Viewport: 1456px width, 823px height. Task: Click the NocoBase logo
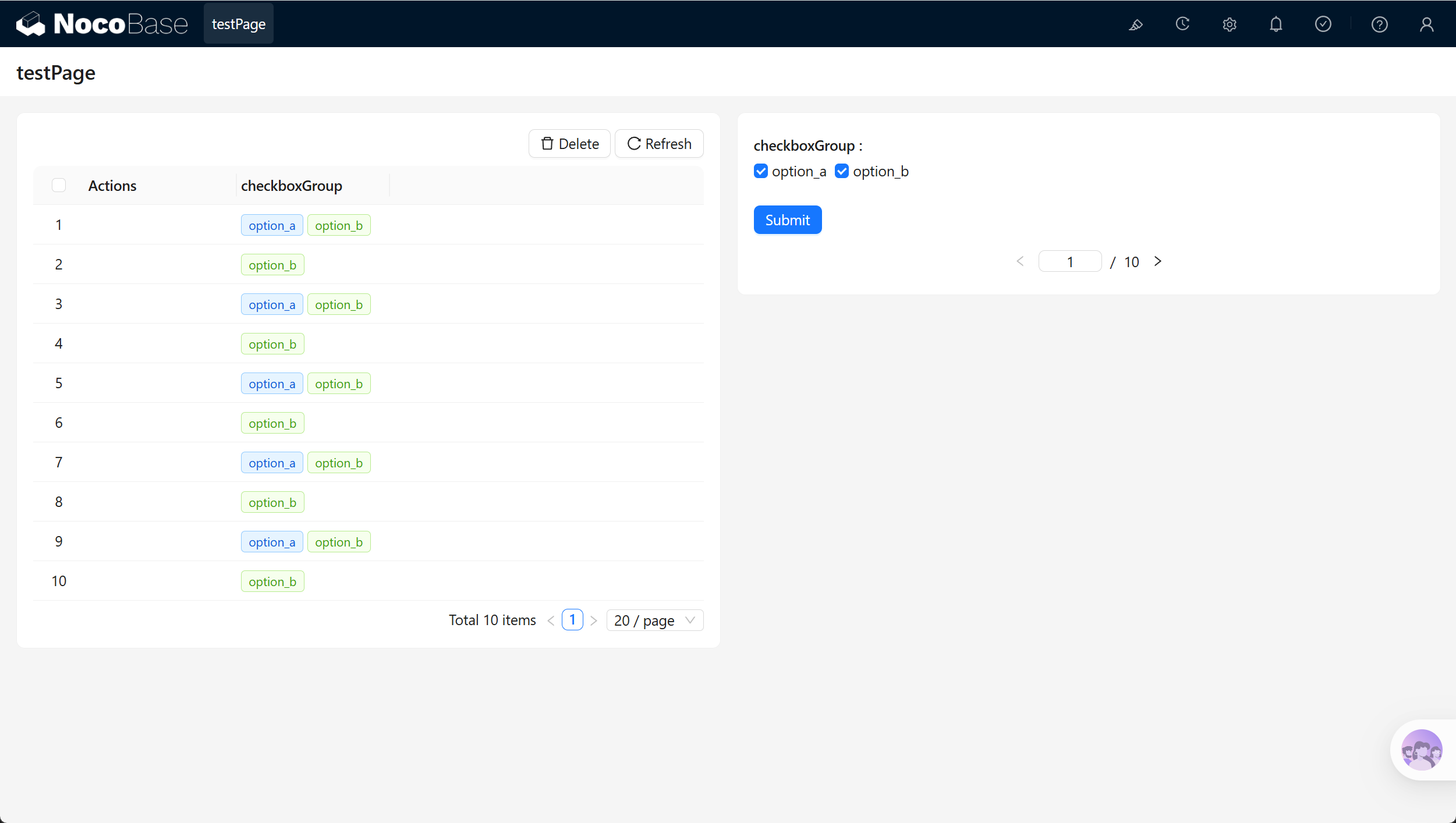102,24
